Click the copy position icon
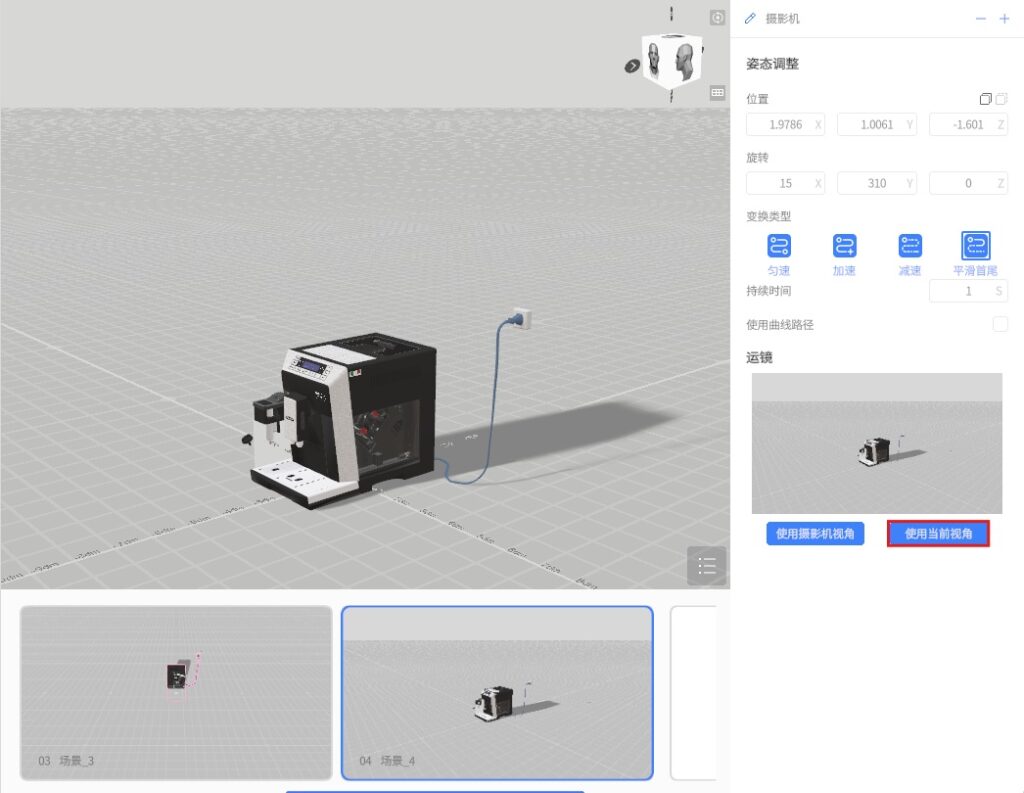 [986, 99]
